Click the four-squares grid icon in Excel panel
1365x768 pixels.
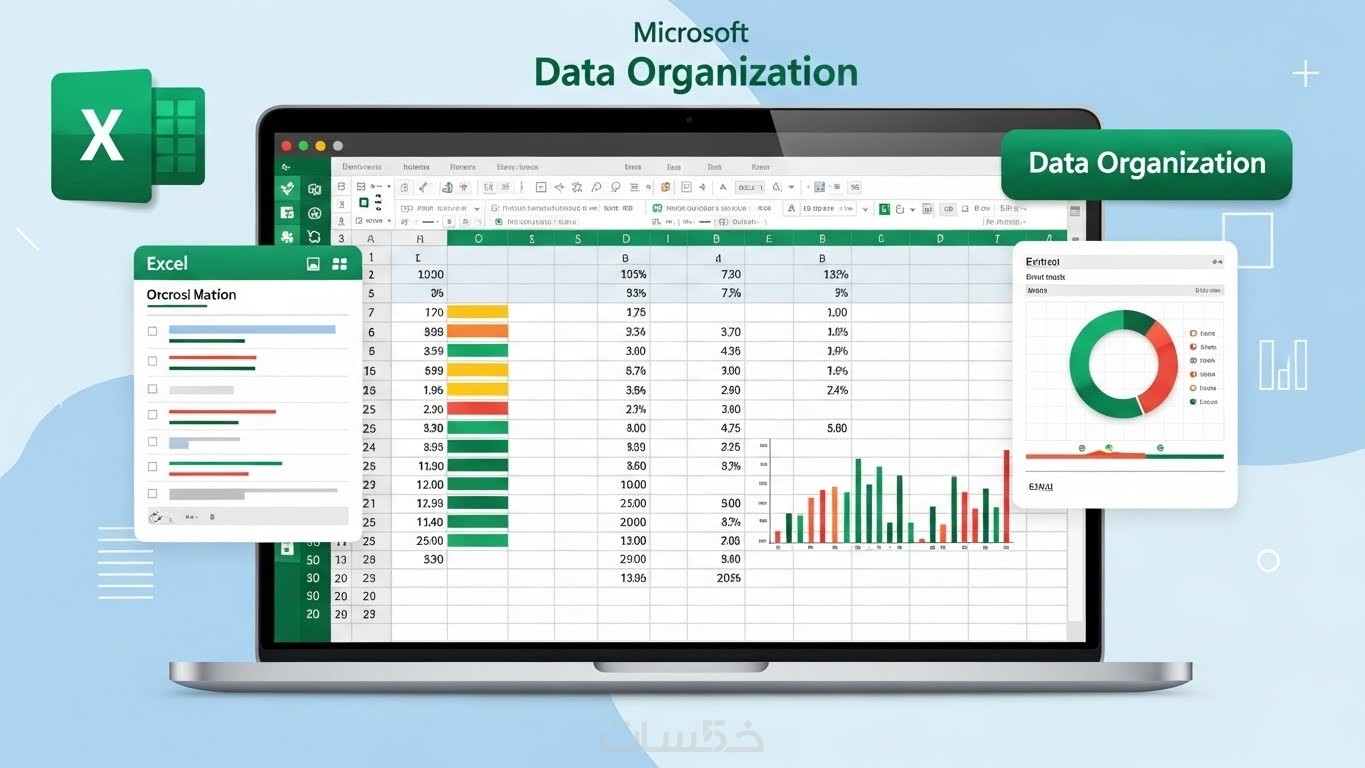click(x=340, y=264)
